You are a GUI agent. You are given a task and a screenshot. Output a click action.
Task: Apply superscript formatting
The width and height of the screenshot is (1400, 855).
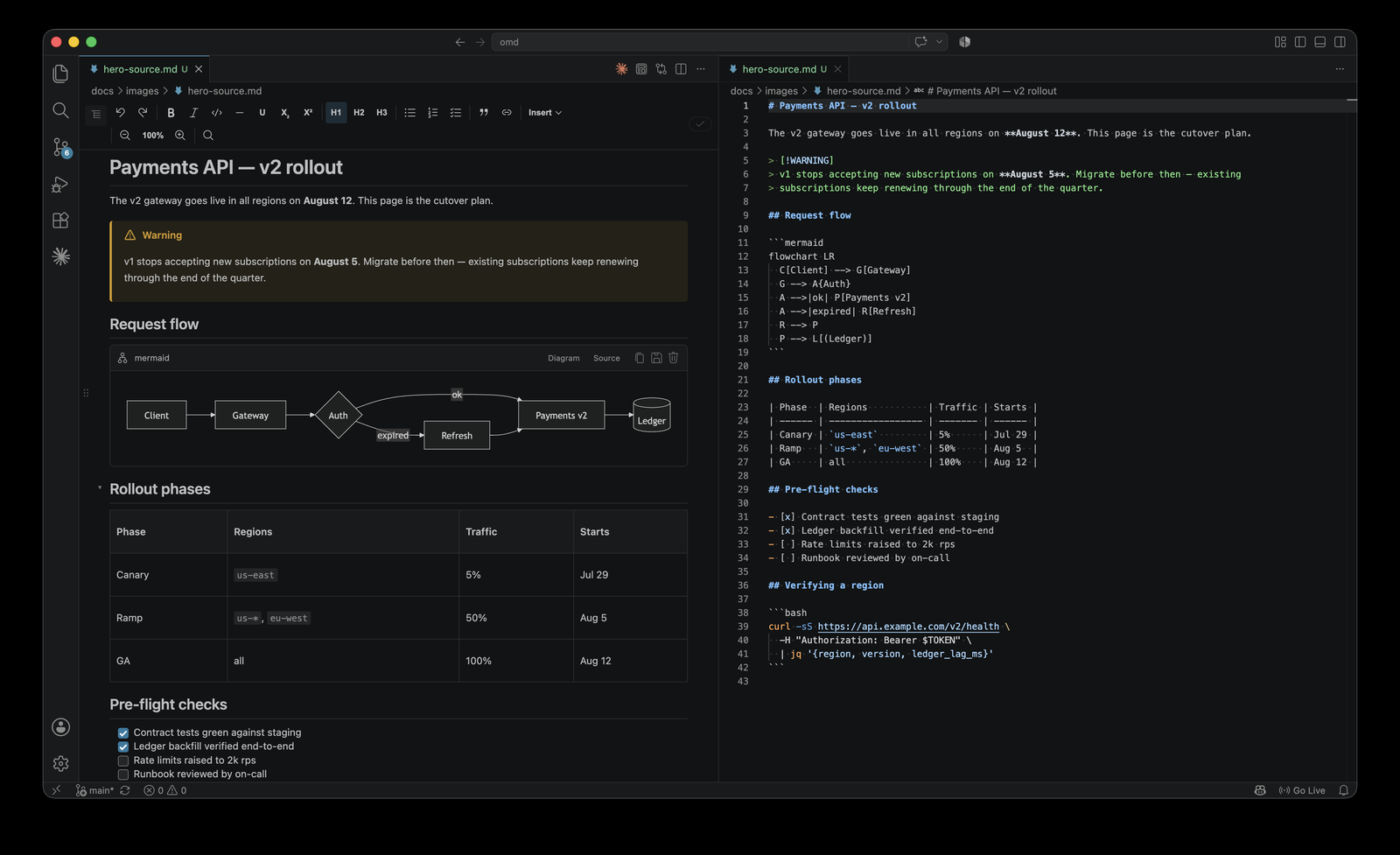(308, 112)
